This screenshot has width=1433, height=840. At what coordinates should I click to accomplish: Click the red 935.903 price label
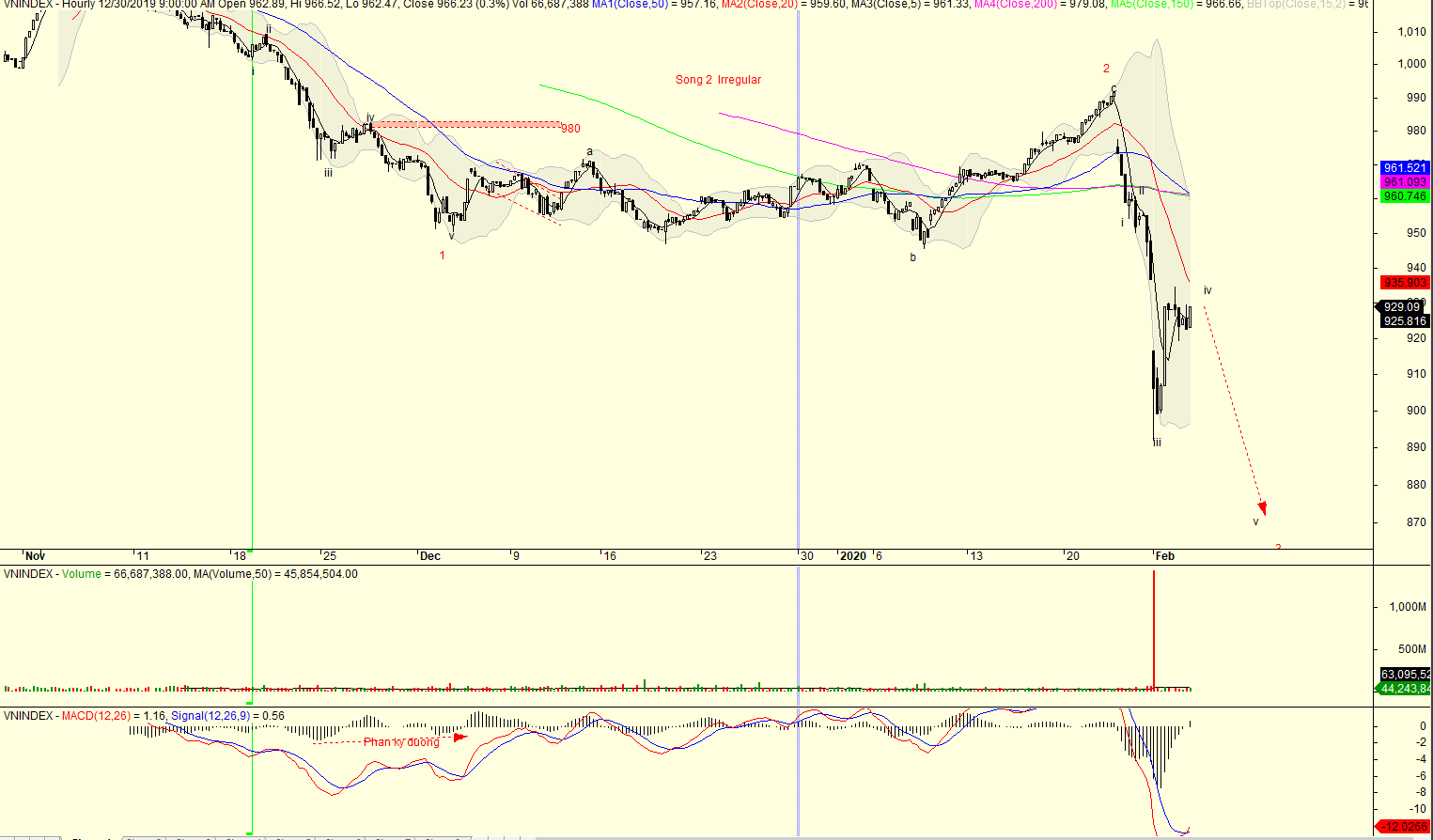(1404, 283)
